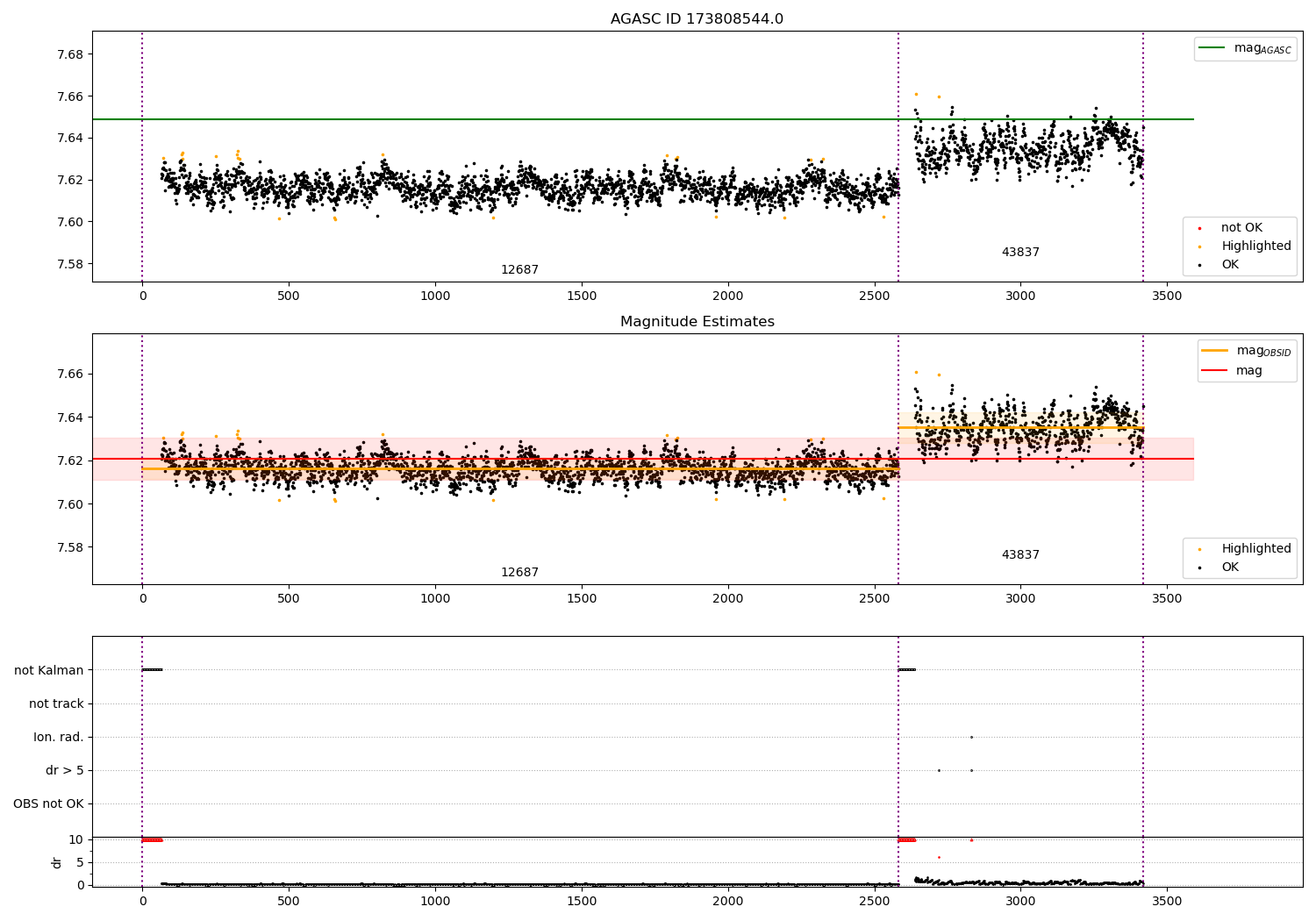Click 'Highlighted' legend entry in top plot

[x=1255, y=246]
